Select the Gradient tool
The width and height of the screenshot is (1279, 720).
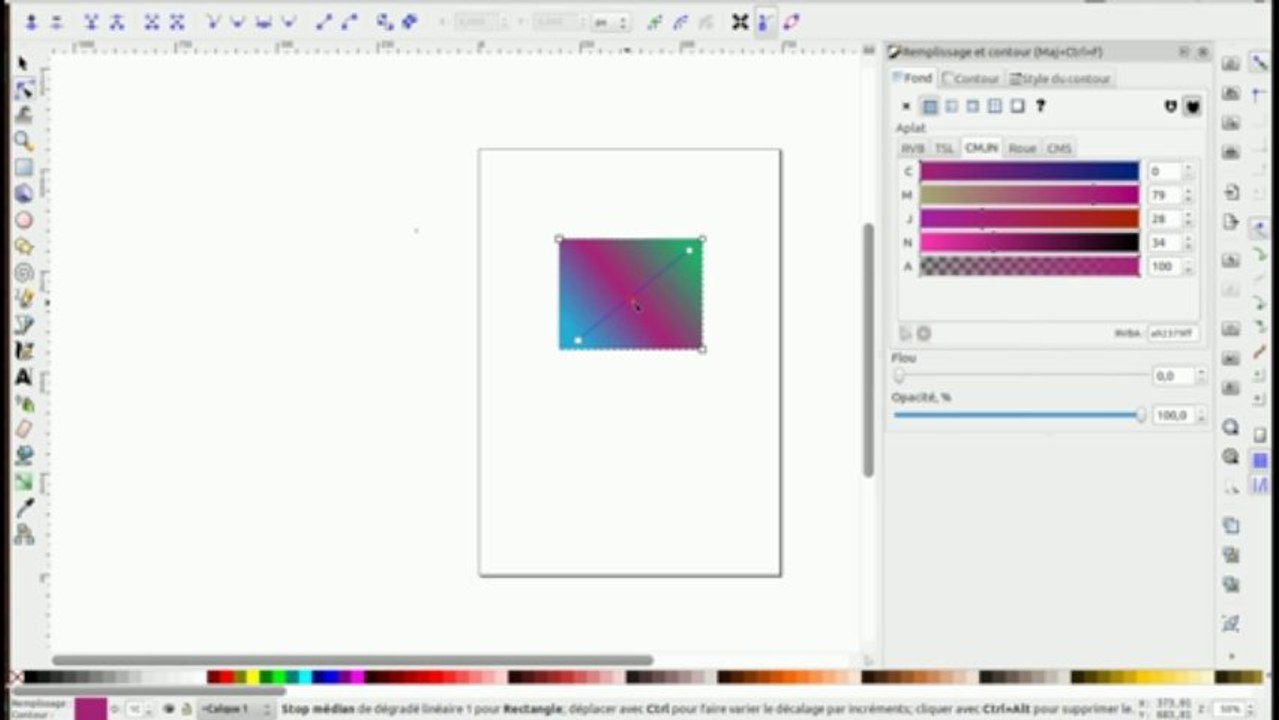(24, 481)
